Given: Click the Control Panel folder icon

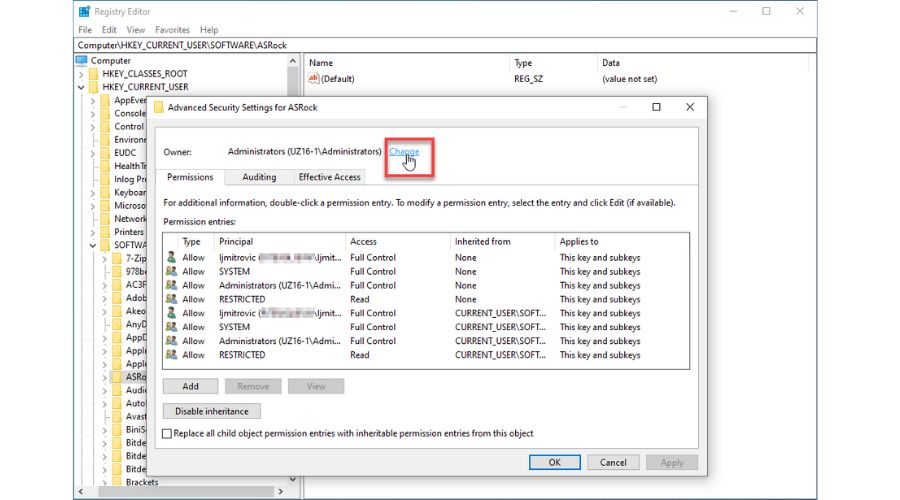Looking at the screenshot, I should (105, 127).
